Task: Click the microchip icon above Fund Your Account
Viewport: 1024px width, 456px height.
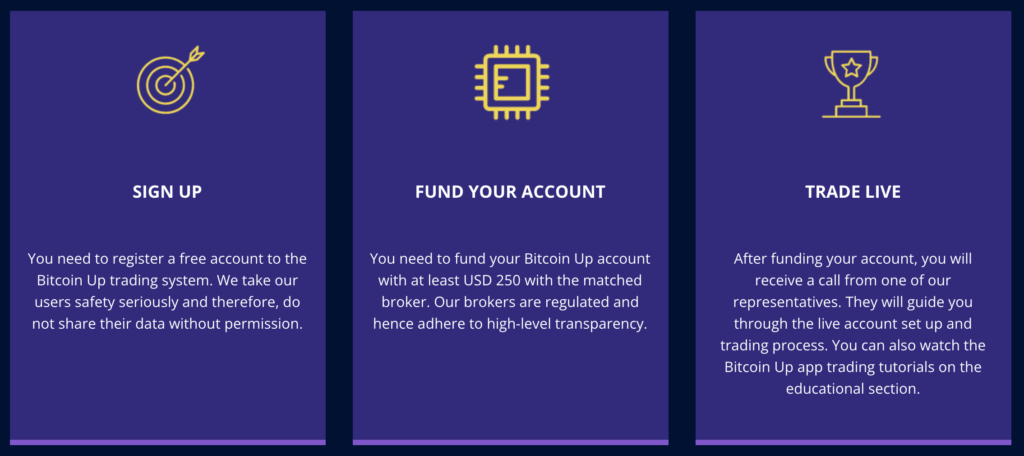Action: 511,82
